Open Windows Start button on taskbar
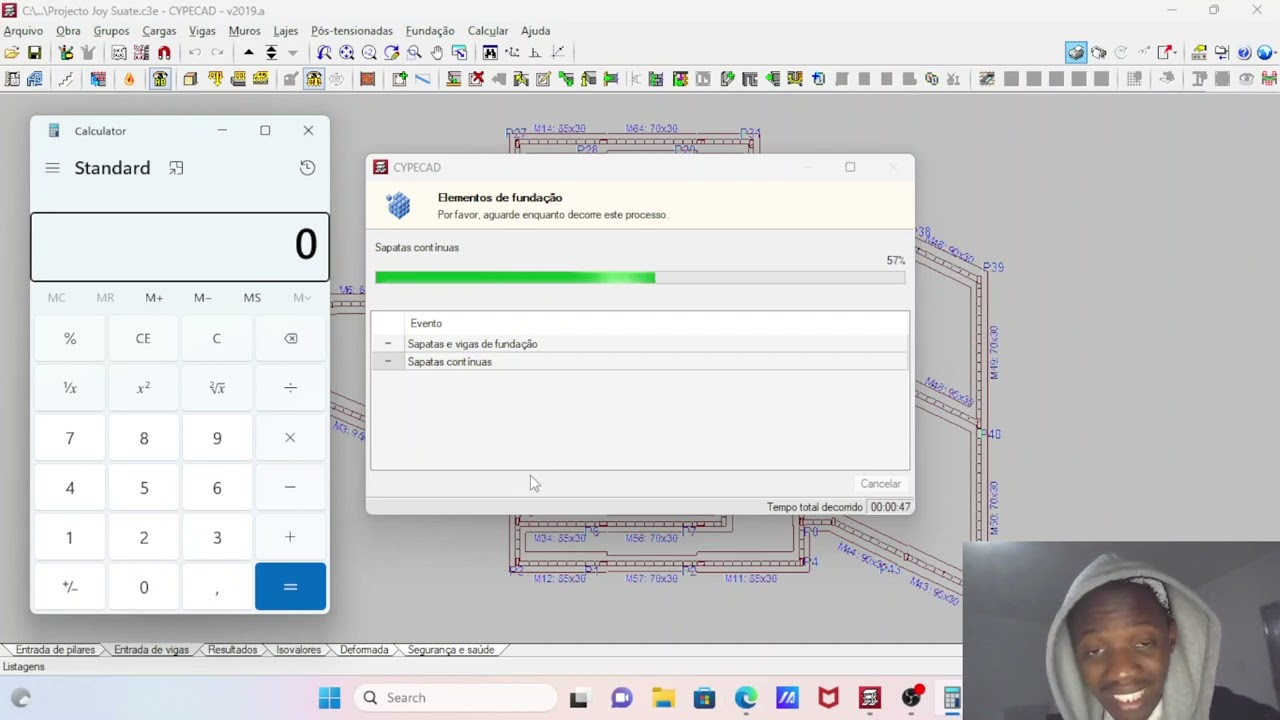 [329, 698]
